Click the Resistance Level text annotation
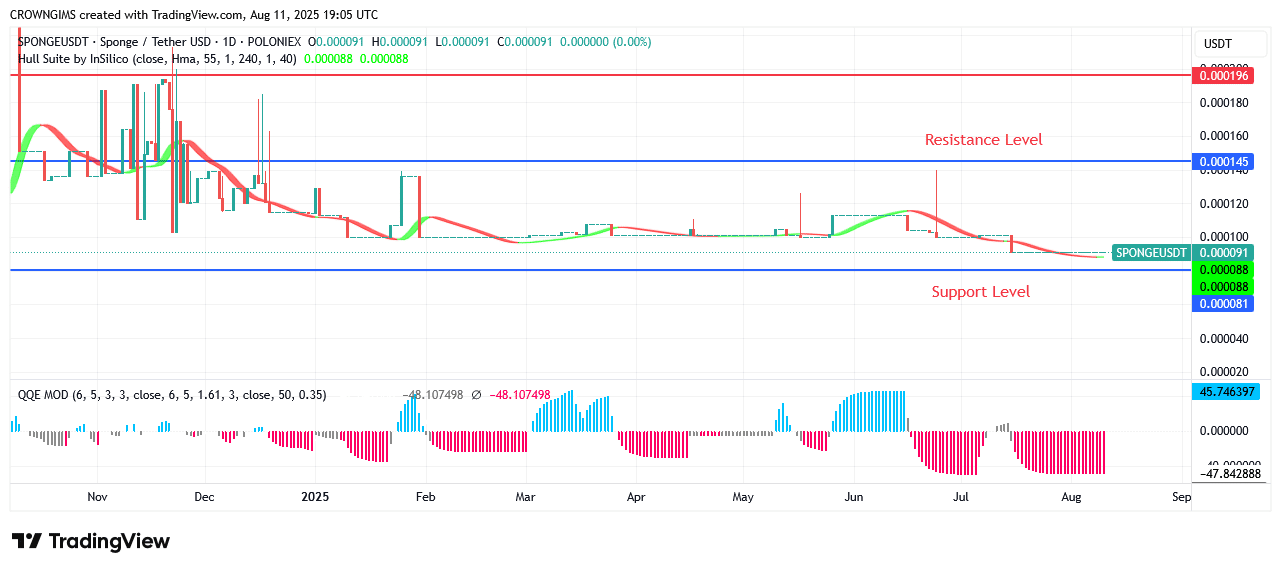The image size is (1281, 571). pos(983,140)
